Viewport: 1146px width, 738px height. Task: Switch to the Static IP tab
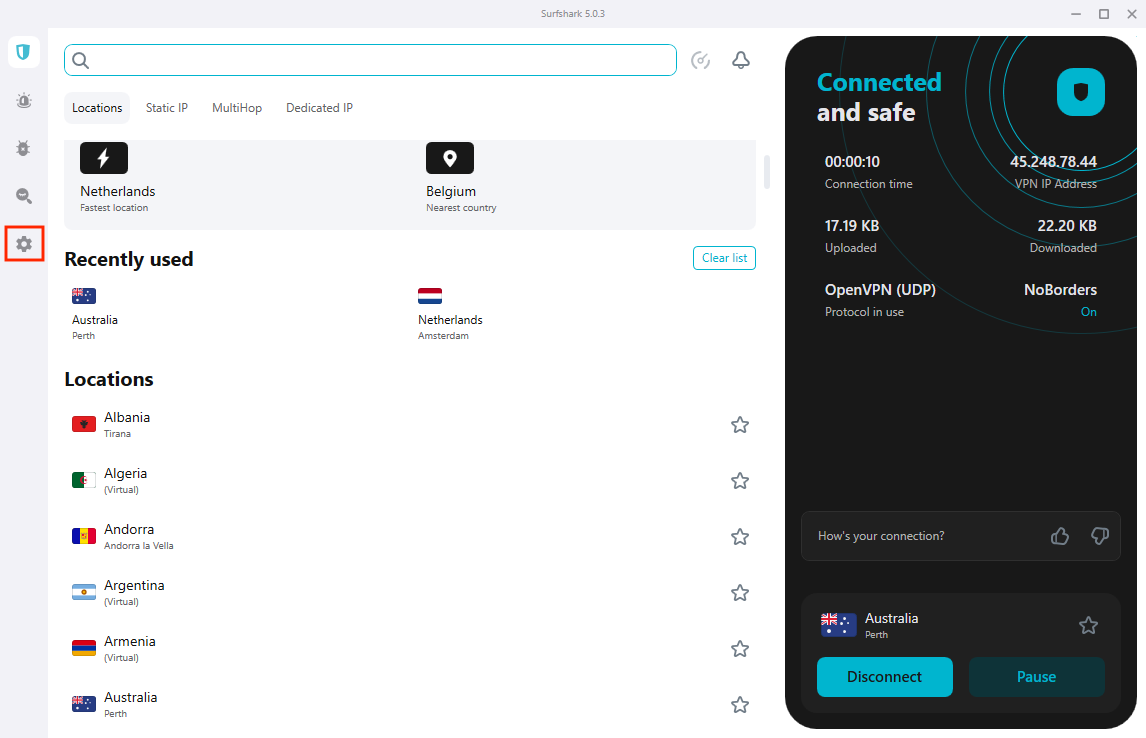167,108
